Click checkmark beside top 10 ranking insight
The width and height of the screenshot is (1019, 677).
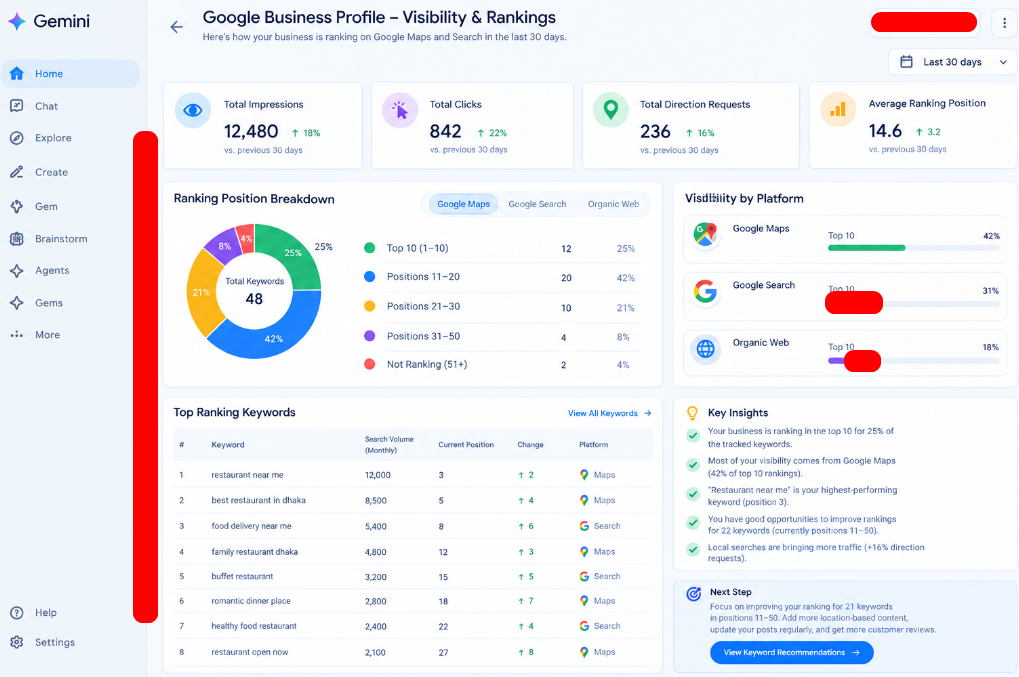pos(693,436)
